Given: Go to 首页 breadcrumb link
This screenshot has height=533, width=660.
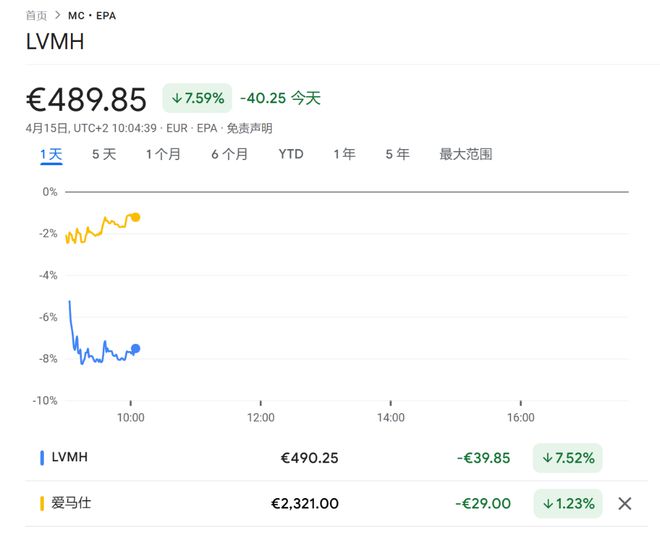Looking at the screenshot, I should 36,16.
